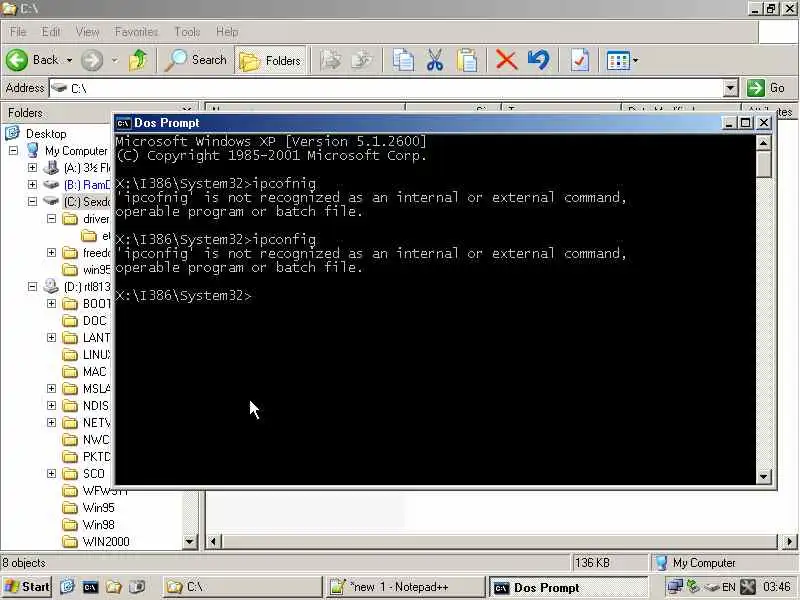Image resolution: width=800 pixels, height=600 pixels.
Task: Open Search in Explorer toolbar
Action: coord(196,60)
